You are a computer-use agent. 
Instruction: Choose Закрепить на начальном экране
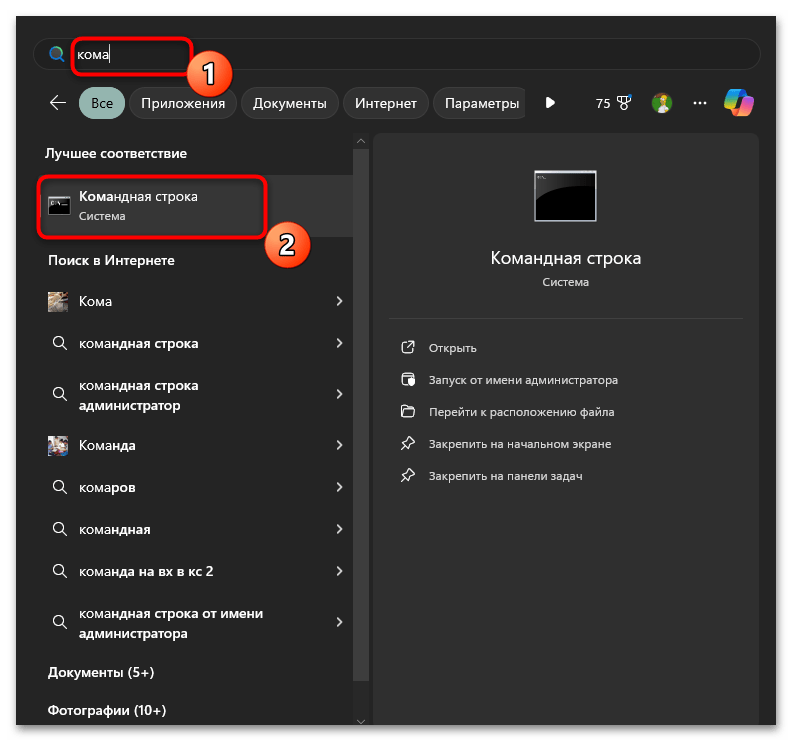tap(520, 444)
